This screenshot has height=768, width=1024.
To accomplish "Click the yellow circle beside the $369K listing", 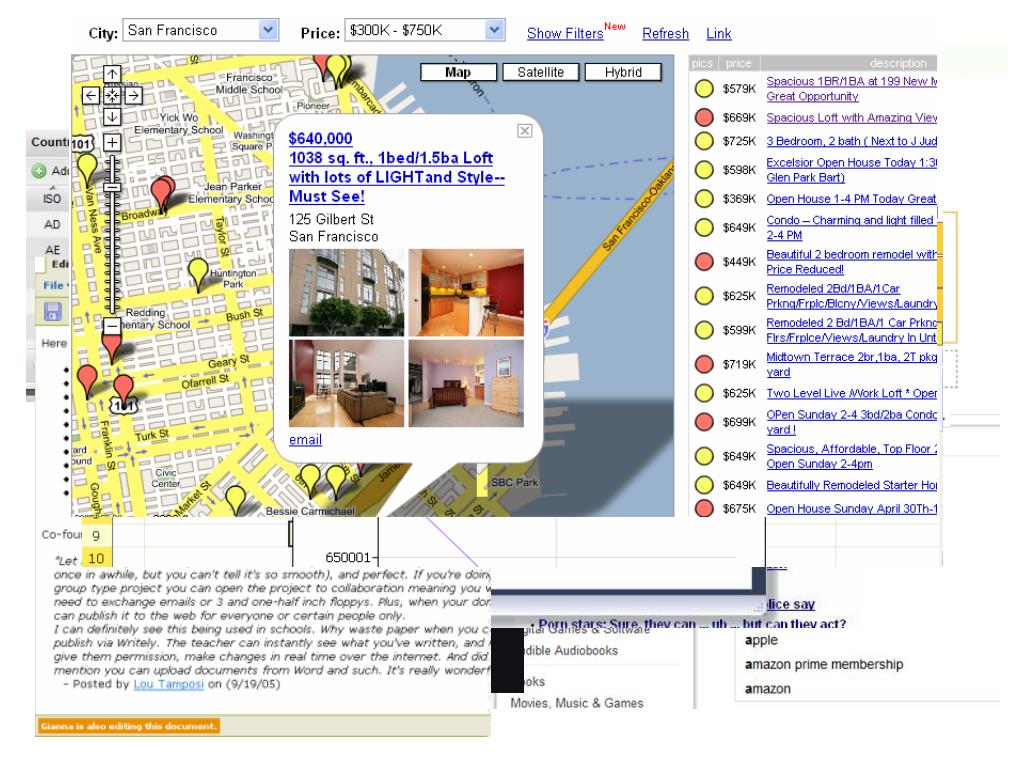I will (x=704, y=199).
